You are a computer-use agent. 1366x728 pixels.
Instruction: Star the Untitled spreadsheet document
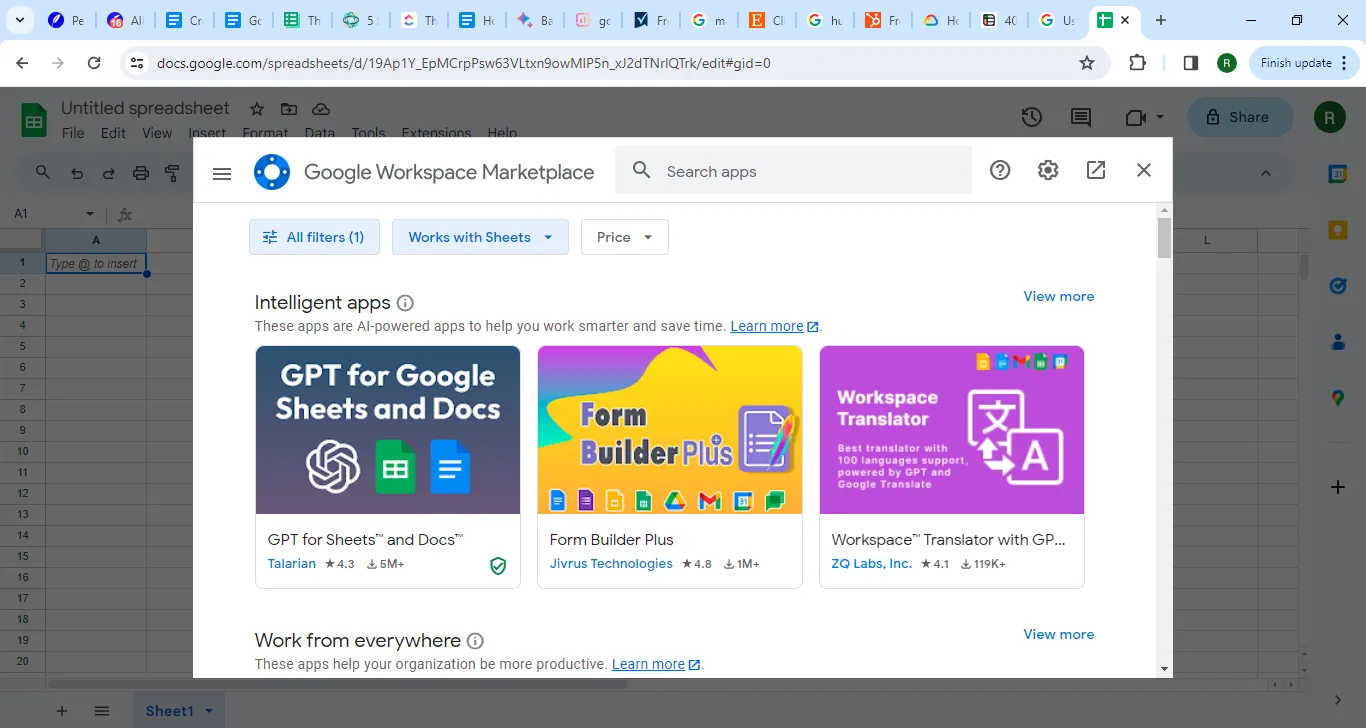click(x=257, y=109)
